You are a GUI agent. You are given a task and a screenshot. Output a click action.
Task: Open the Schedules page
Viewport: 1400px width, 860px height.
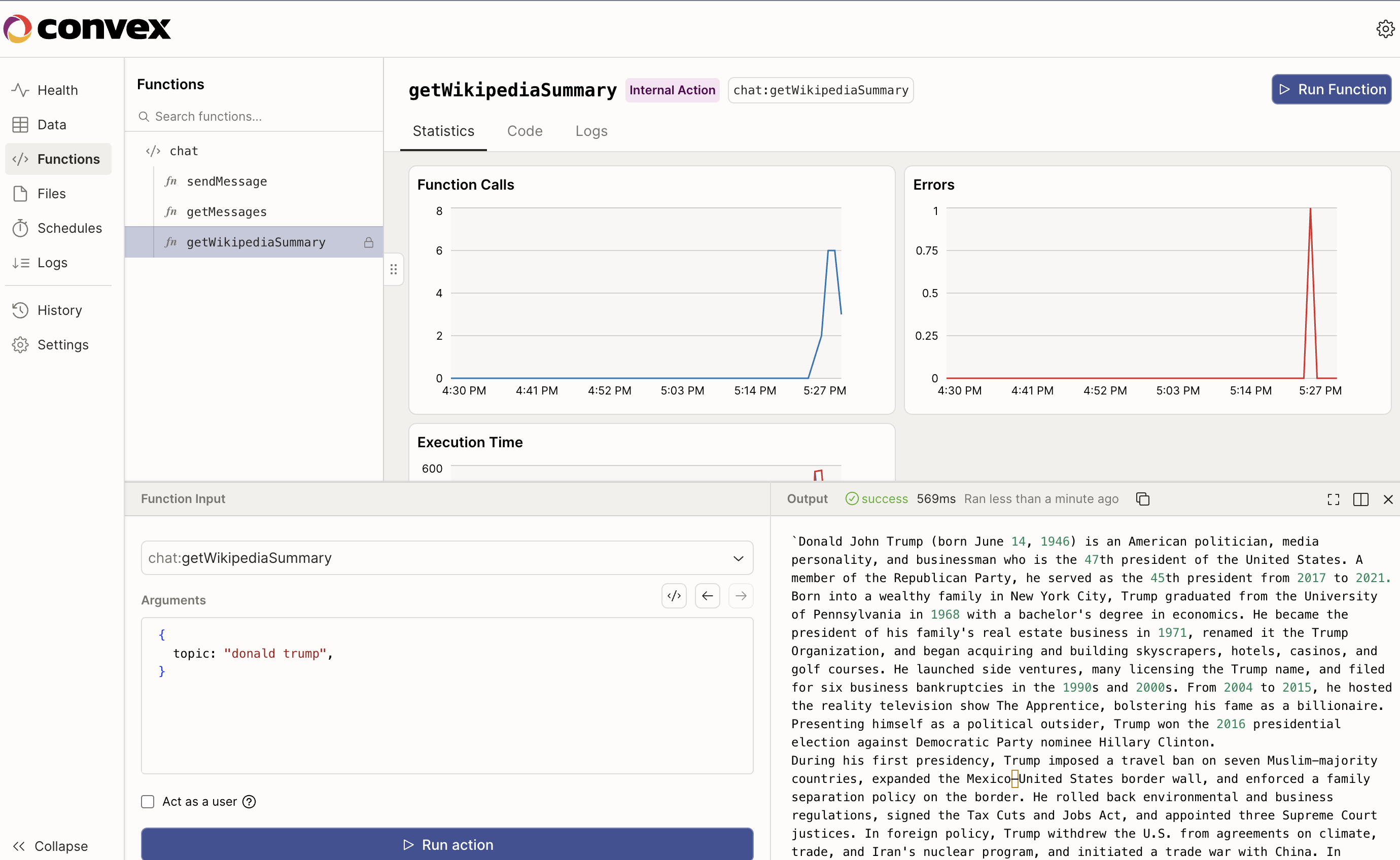tap(57, 228)
